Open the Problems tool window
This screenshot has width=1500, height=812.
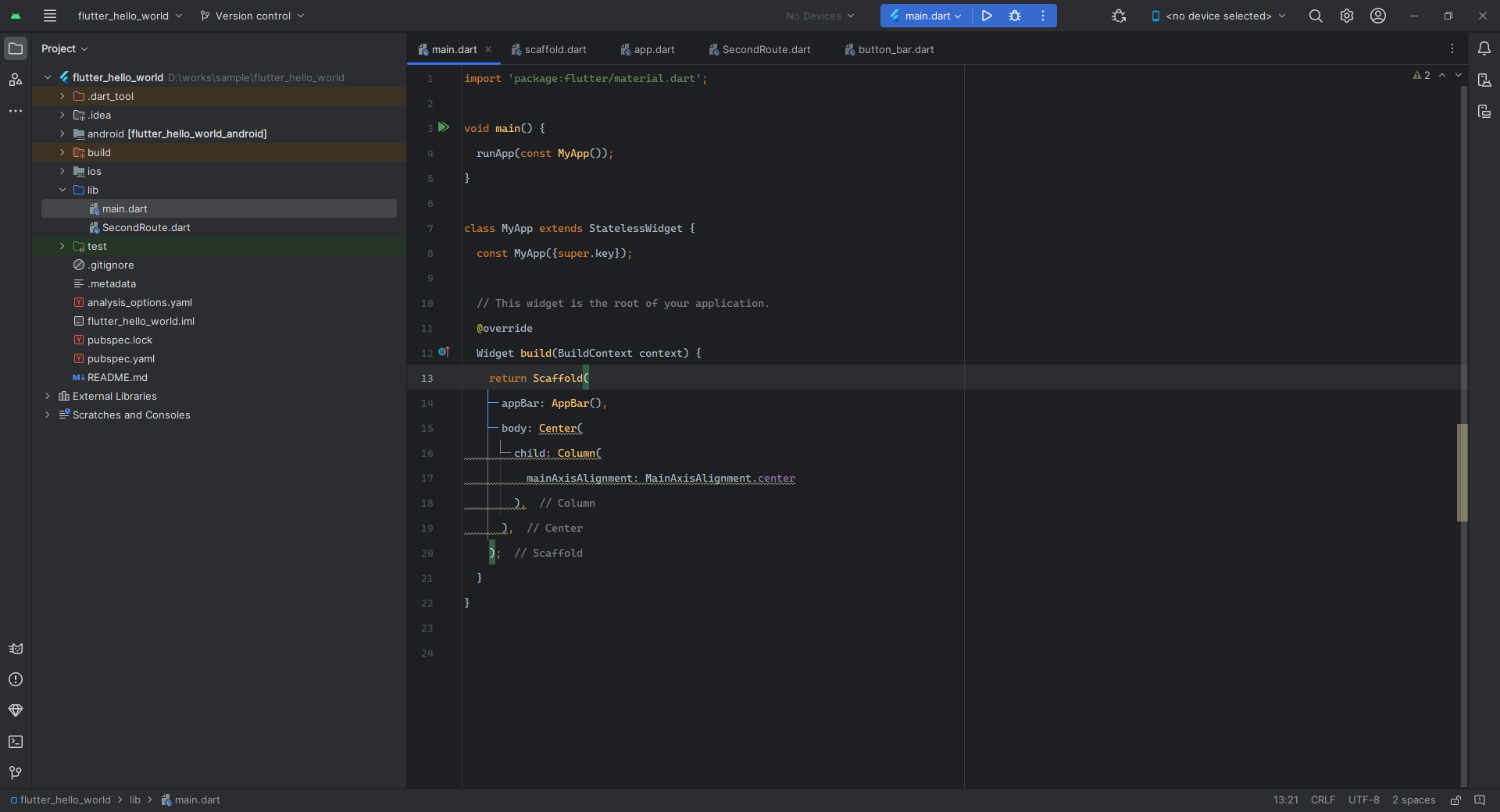(x=16, y=679)
